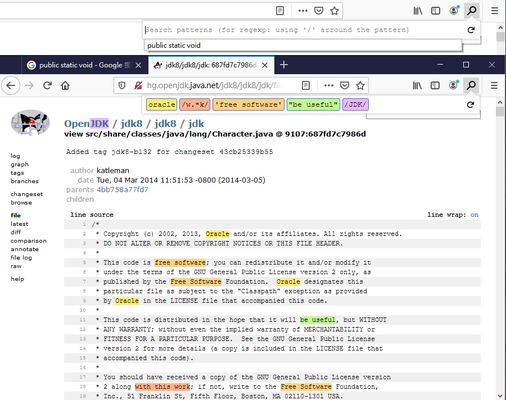Focus the Search patterns input field
The image size is (506, 400).
tap(303, 30)
